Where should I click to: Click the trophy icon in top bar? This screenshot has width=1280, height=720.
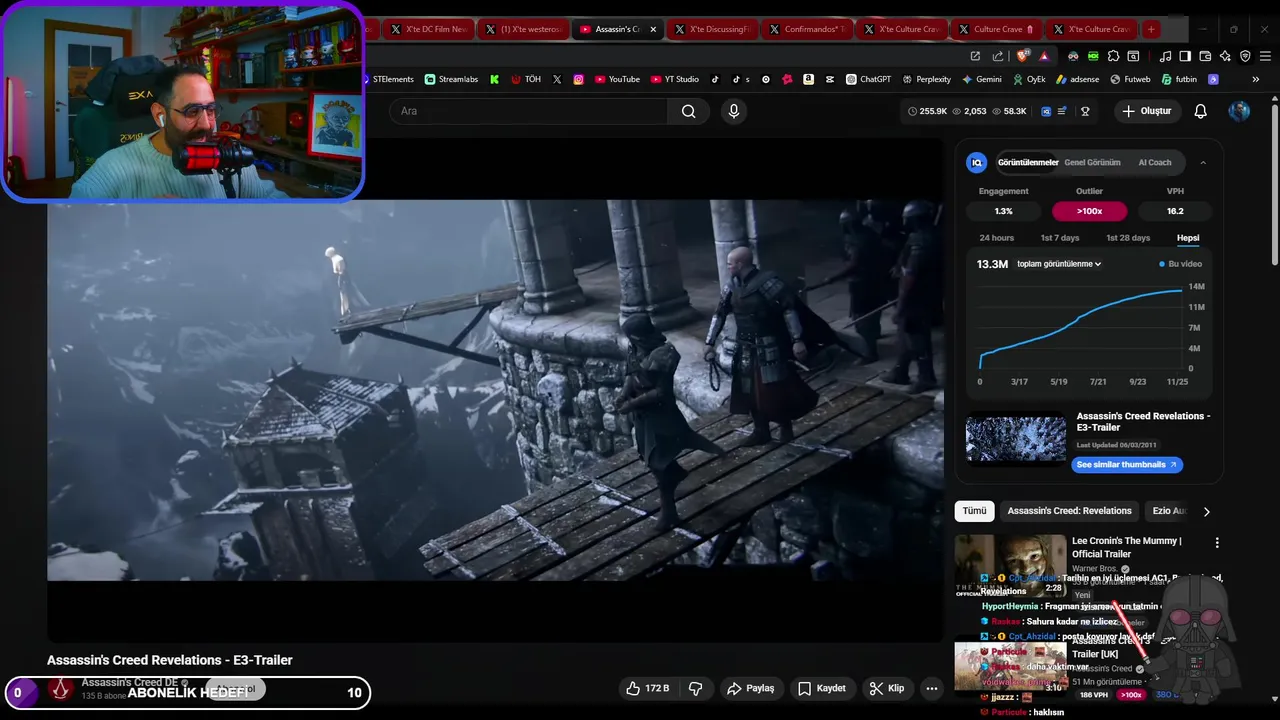1085,111
